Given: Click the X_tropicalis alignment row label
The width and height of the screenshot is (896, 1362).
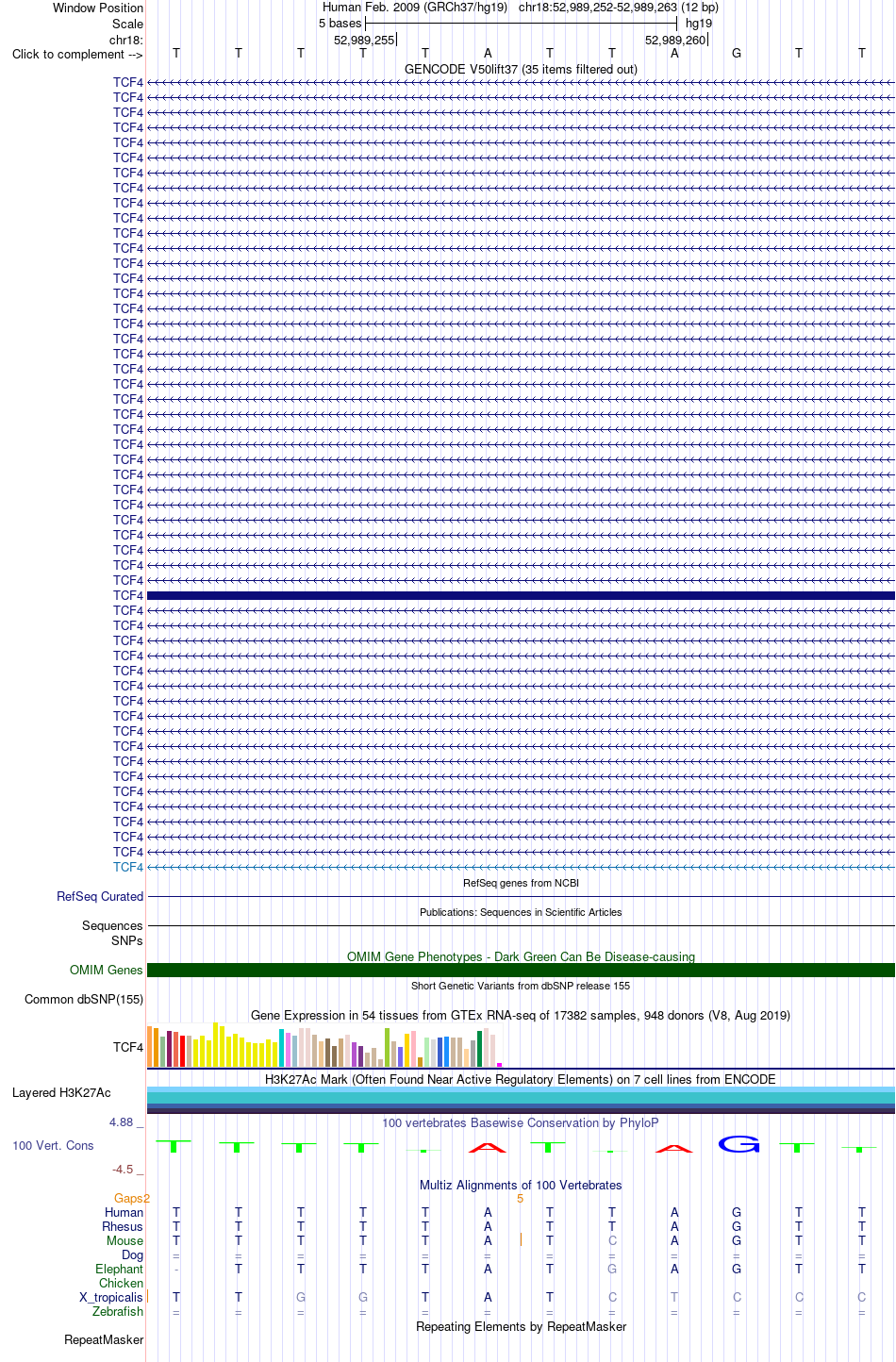Looking at the screenshot, I should pyautogui.click(x=111, y=1297).
